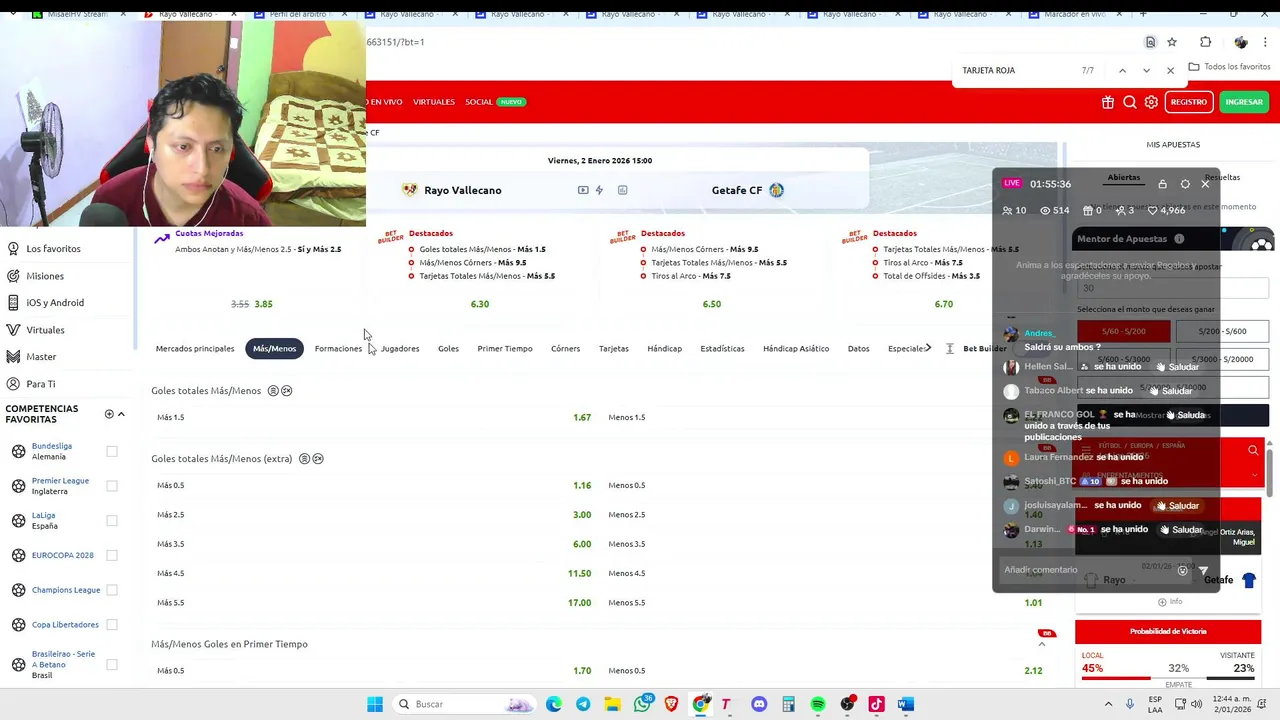This screenshot has width=1280, height=720.
Task: Open VIRTUALES in the top navigation
Action: point(434,102)
